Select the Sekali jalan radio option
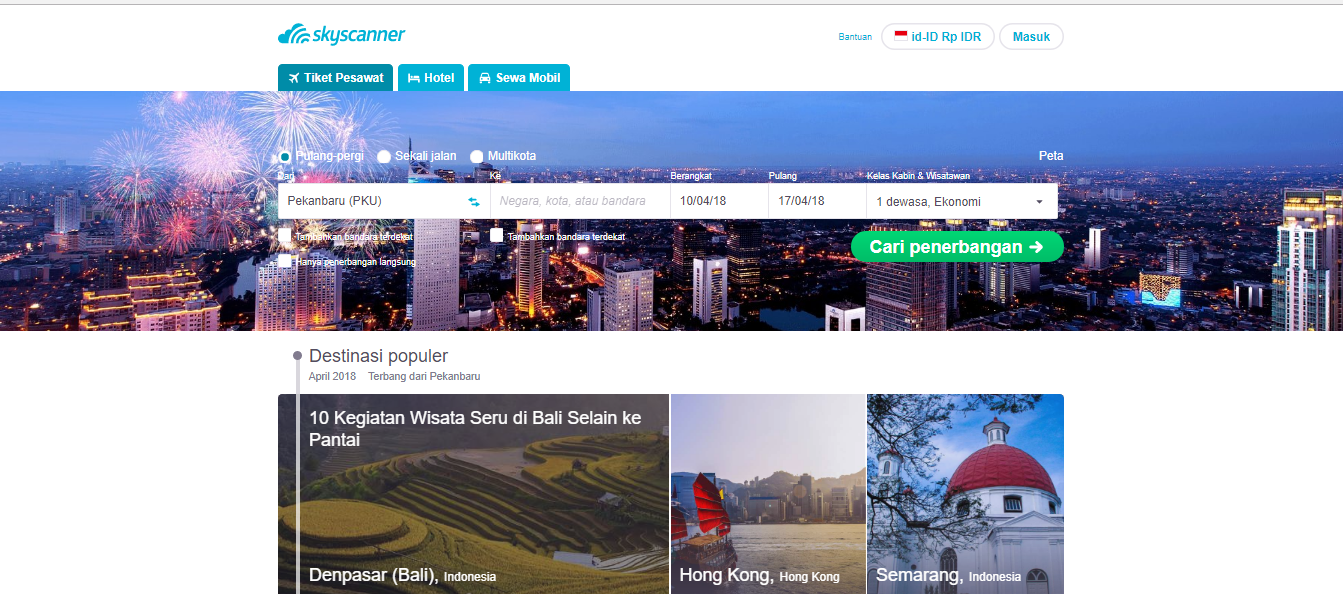Image resolution: width=1343 pixels, height=594 pixels. tap(384, 156)
